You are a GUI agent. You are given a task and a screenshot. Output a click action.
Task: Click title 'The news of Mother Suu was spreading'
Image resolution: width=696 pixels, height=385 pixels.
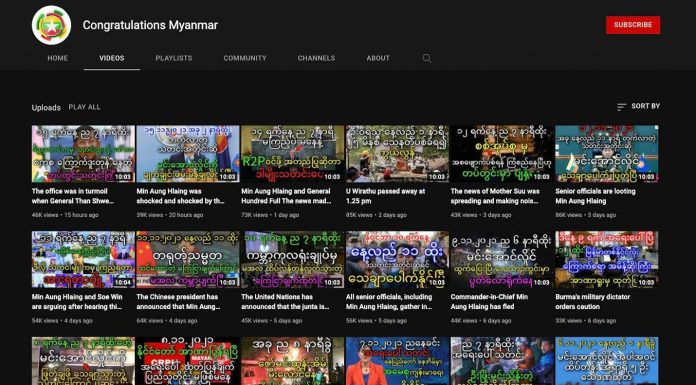click(x=495, y=196)
